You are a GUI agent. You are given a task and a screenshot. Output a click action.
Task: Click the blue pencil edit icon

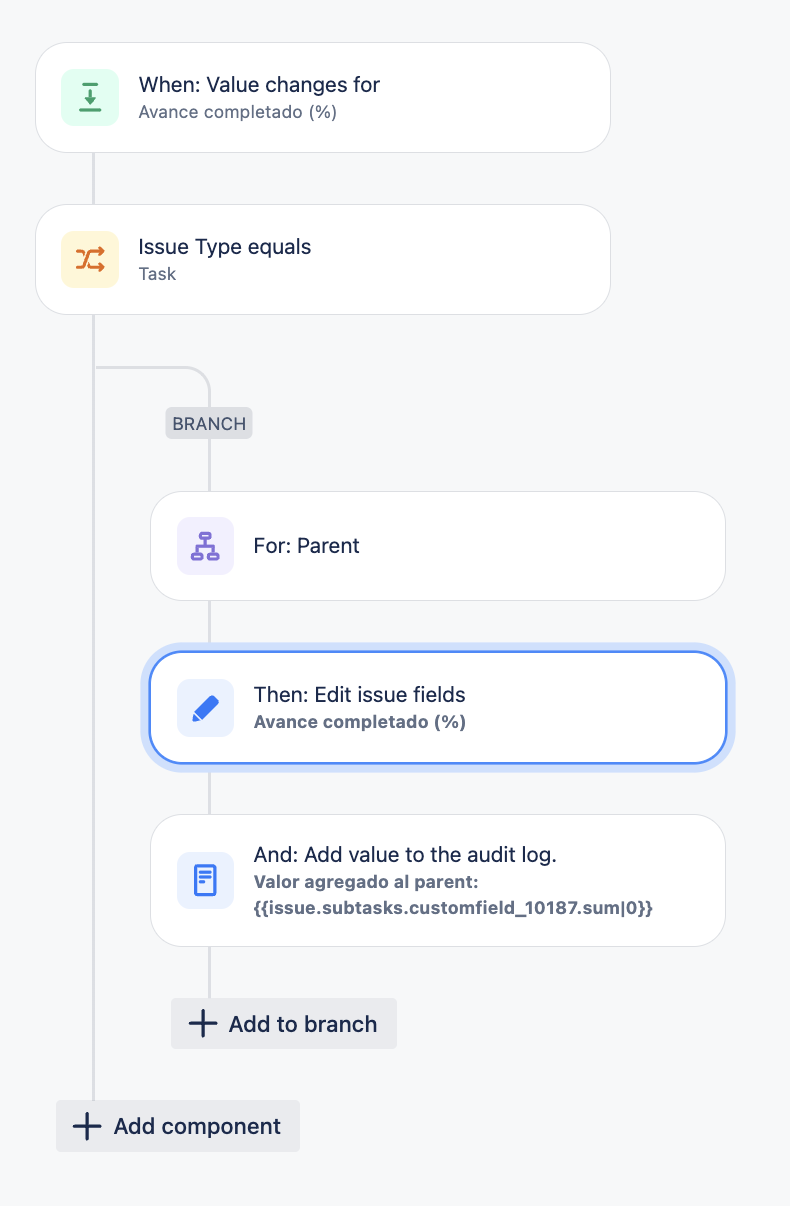pos(205,708)
